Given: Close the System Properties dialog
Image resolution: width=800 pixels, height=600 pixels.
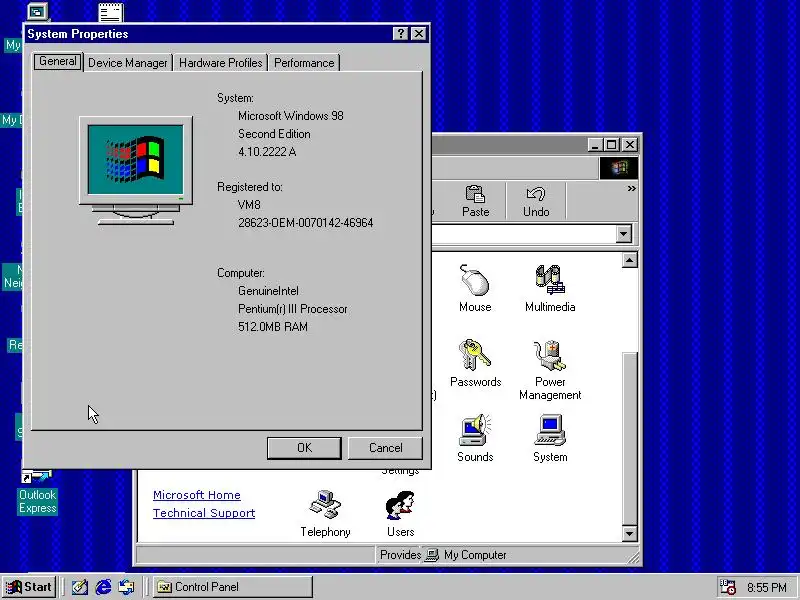Looking at the screenshot, I should (x=418, y=34).
